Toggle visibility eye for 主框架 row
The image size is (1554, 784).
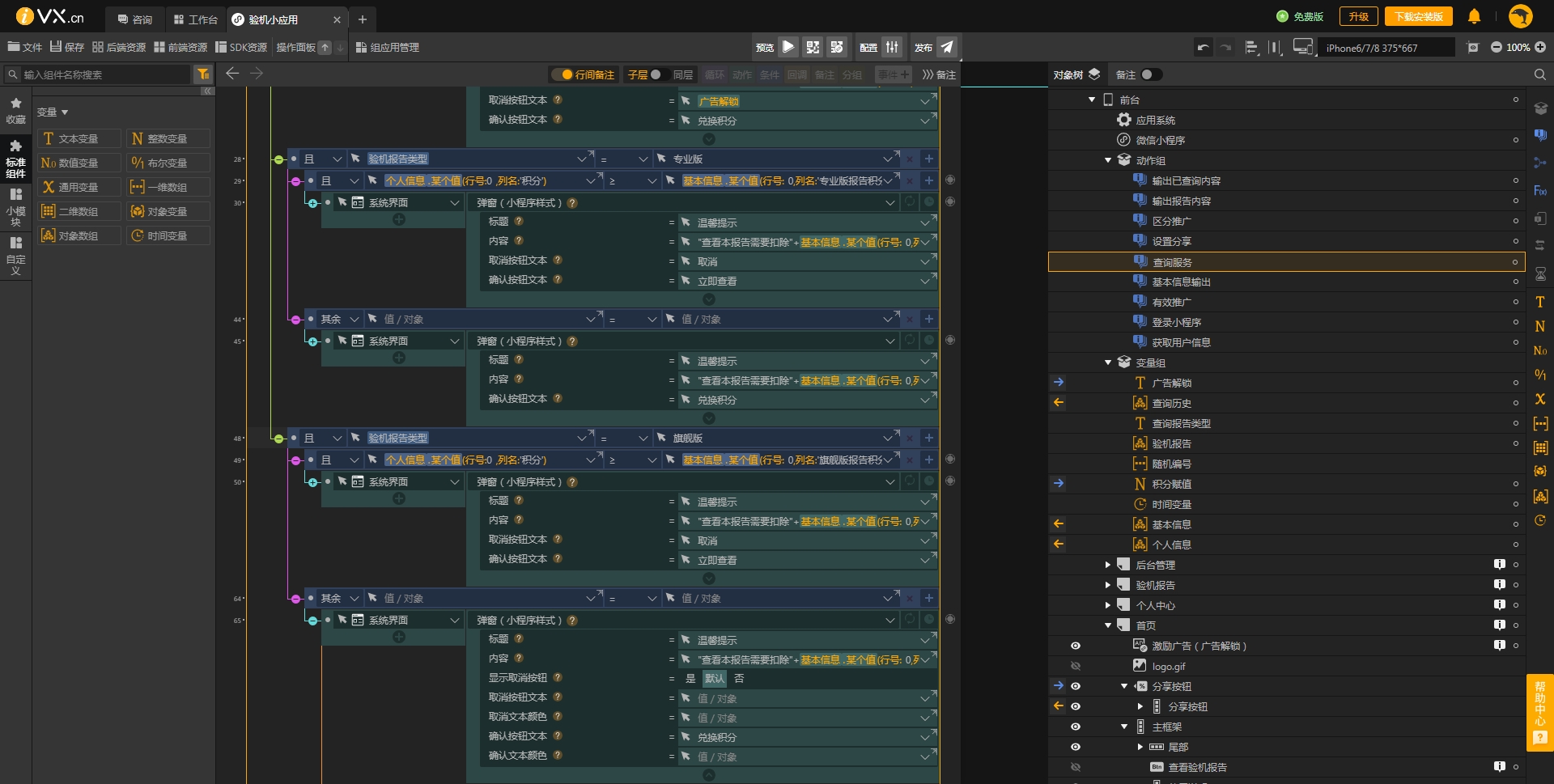click(1076, 727)
